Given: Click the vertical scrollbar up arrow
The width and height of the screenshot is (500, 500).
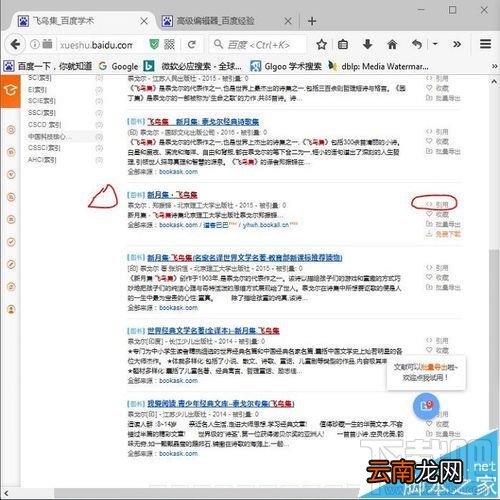Looking at the screenshot, I should pyautogui.click(x=494, y=81).
